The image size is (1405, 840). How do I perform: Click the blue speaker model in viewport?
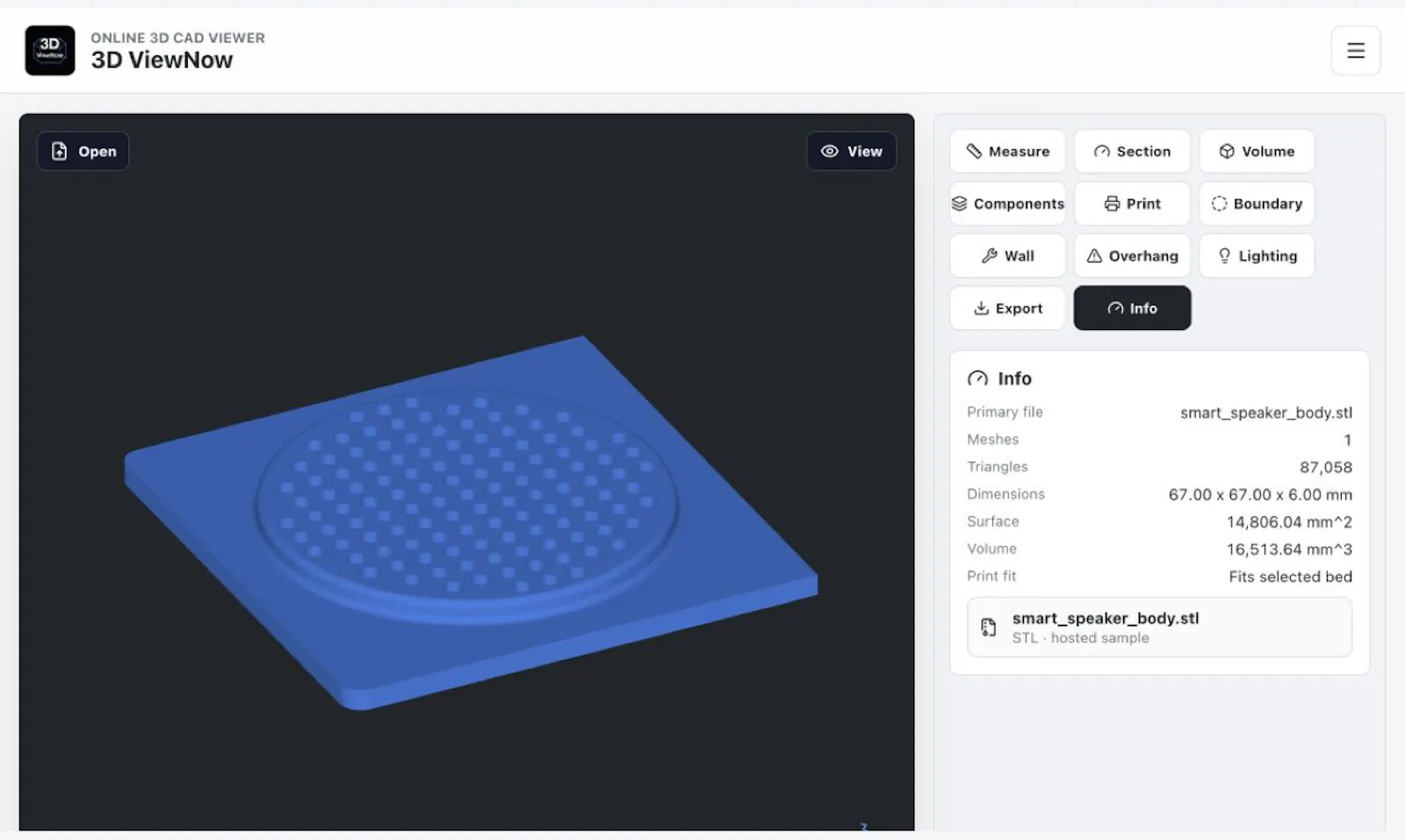pyautogui.click(x=471, y=523)
